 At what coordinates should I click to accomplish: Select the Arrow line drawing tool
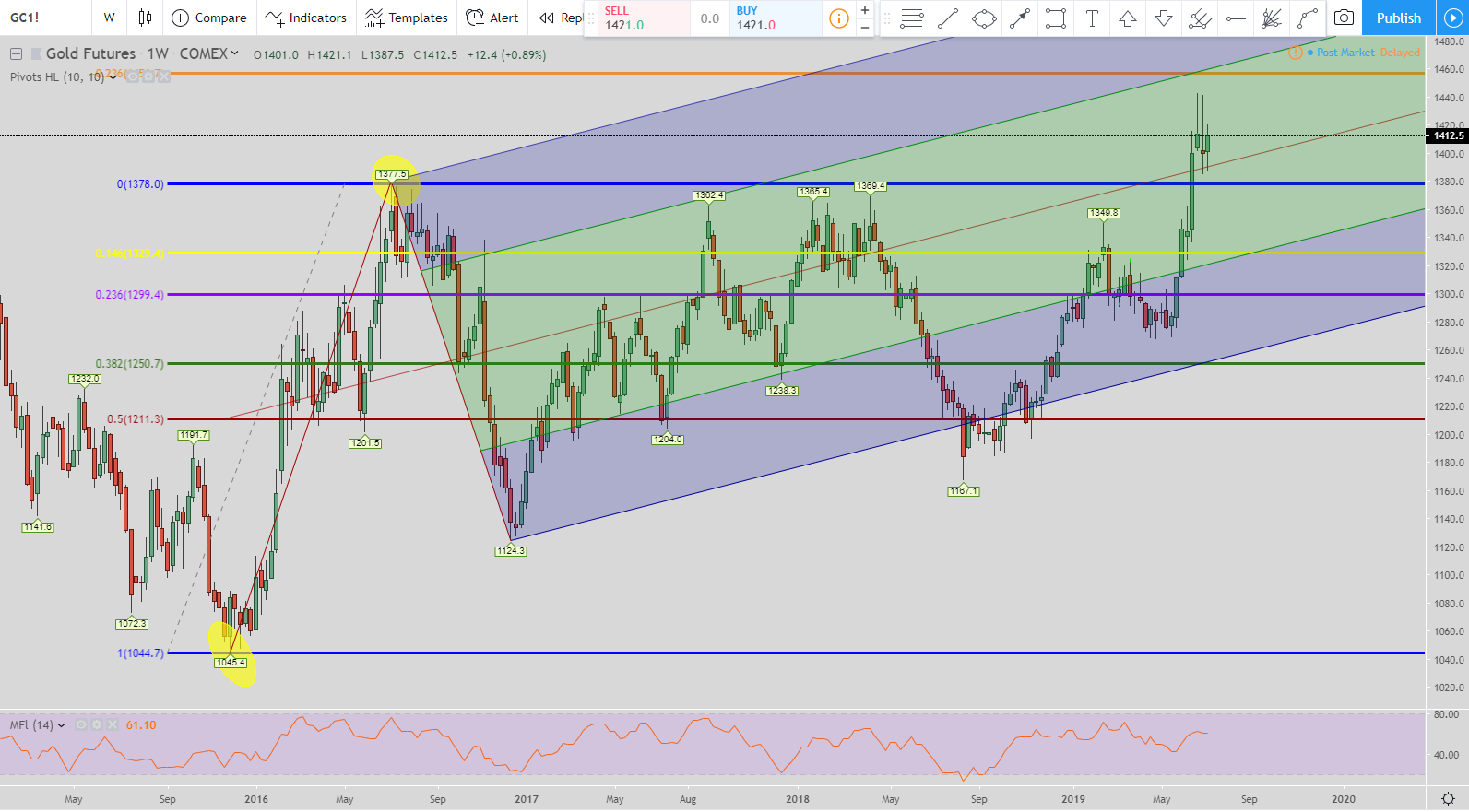[x=1020, y=18]
